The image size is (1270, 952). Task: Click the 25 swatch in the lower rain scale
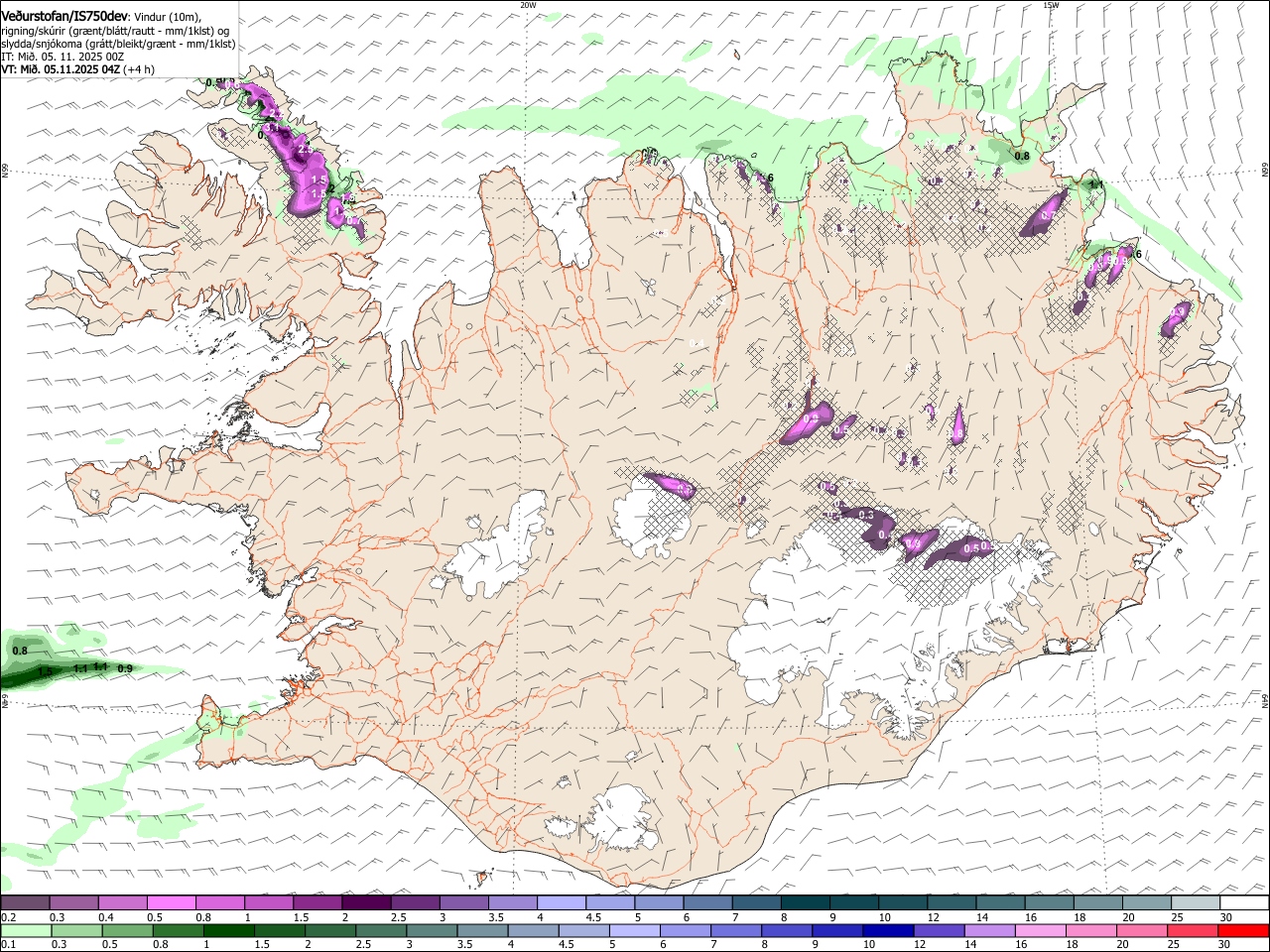click(x=1193, y=931)
